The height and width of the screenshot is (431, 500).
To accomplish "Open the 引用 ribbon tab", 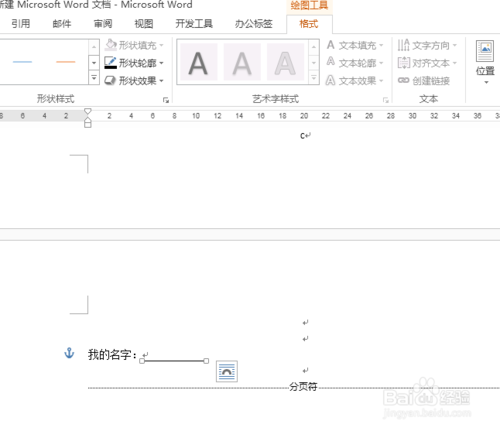I will (21, 24).
